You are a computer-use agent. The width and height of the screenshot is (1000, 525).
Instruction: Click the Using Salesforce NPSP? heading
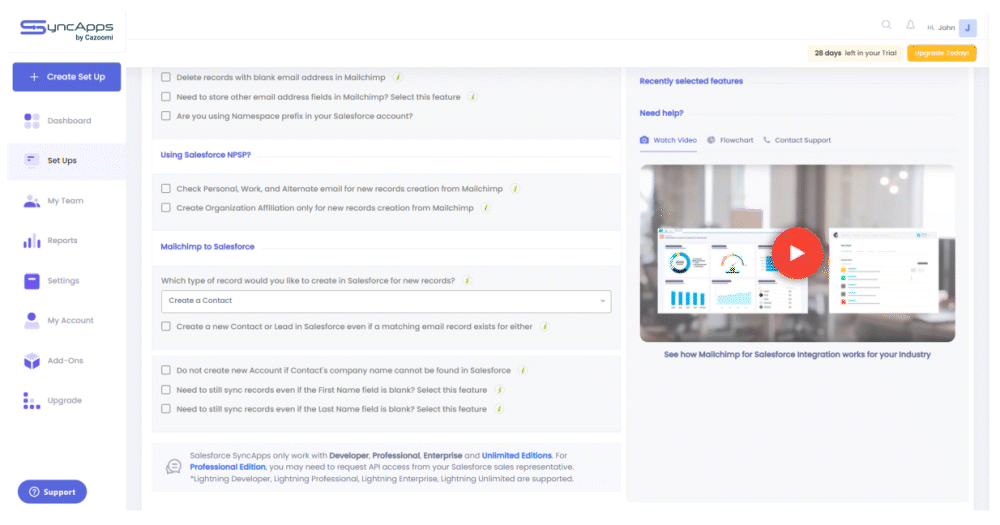205,155
